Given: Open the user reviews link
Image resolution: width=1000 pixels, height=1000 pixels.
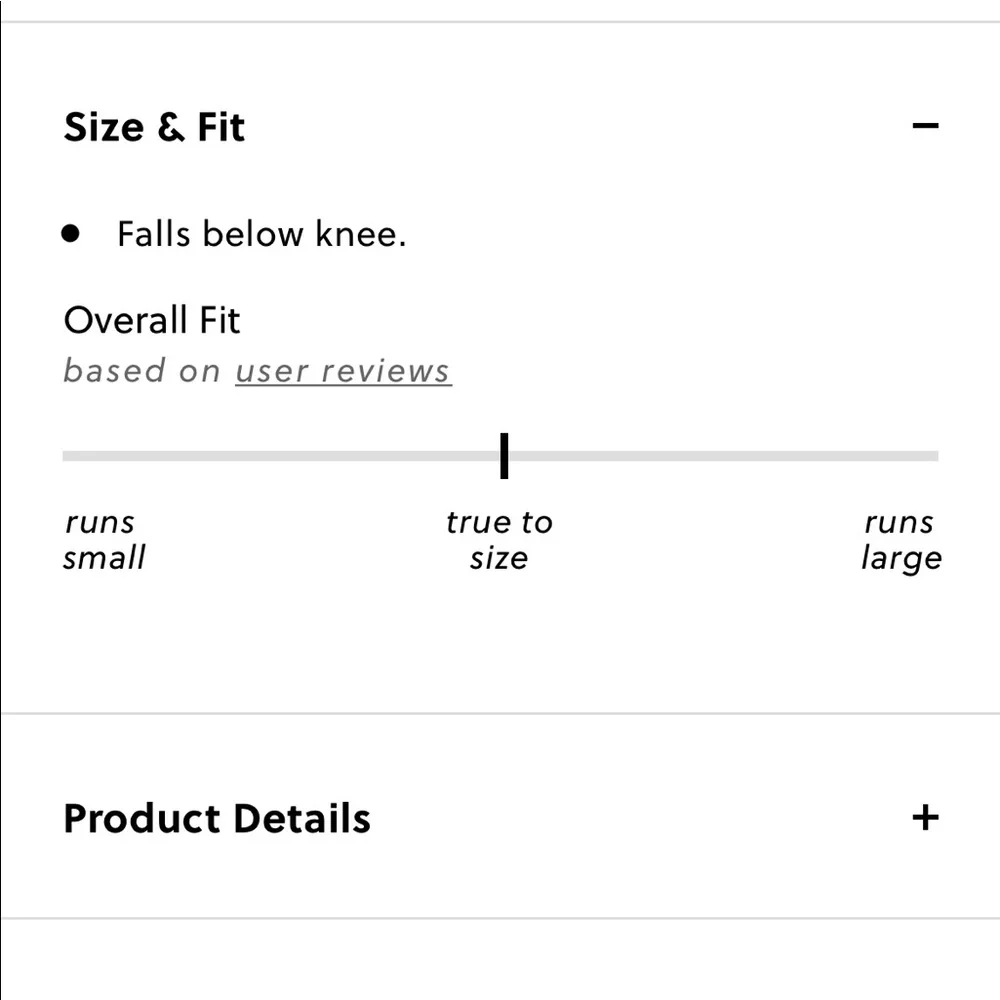Looking at the screenshot, I should click(343, 371).
